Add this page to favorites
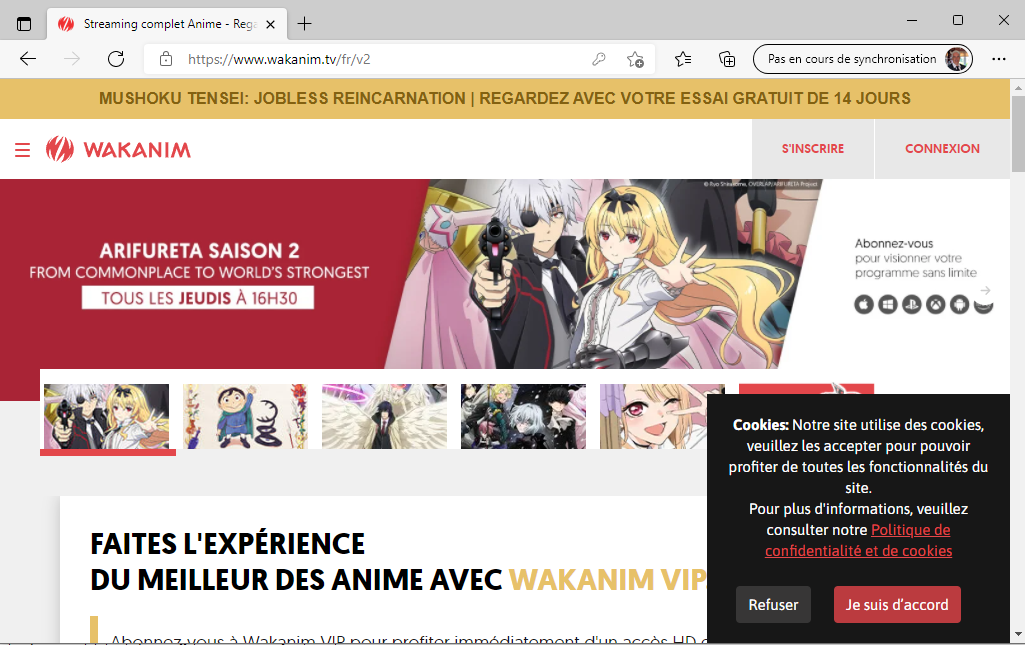The height and width of the screenshot is (645, 1025). pyautogui.click(x=635, y=59)
